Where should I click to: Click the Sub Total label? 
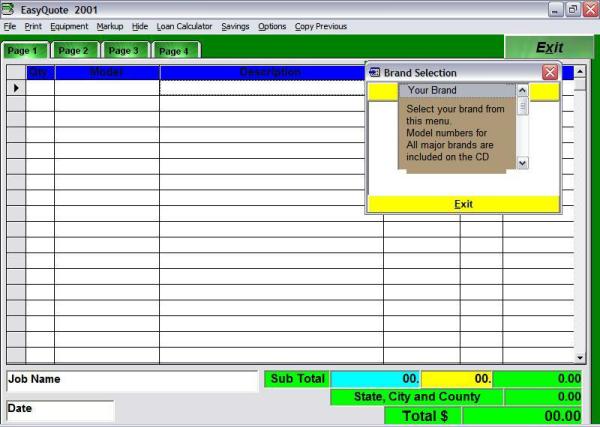tap(297, 379)
